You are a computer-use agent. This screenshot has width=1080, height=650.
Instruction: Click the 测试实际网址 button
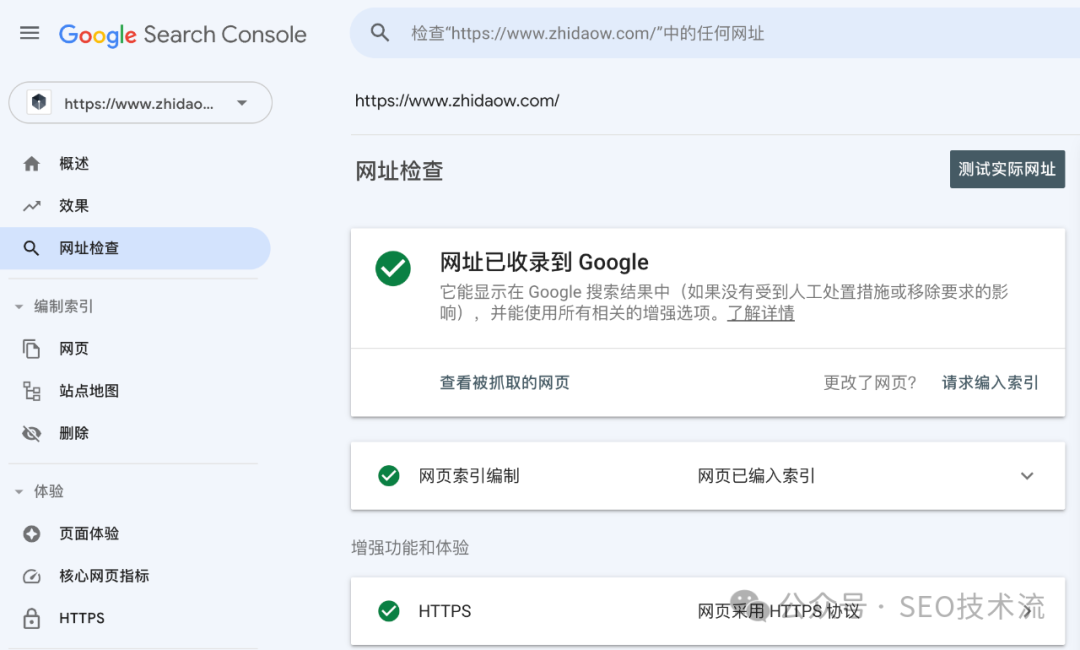(x=1006, y=169)
